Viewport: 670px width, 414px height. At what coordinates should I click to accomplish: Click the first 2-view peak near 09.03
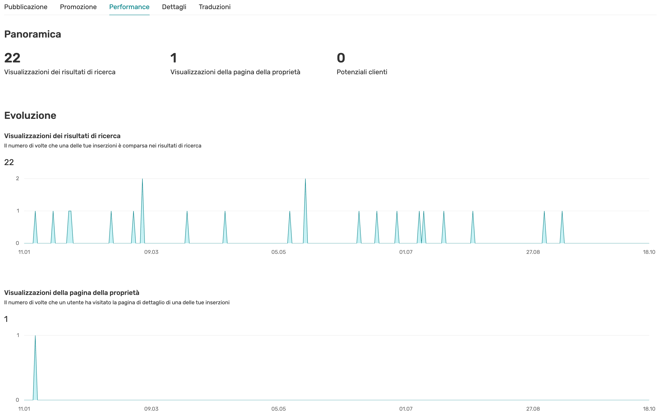(142, 211)
